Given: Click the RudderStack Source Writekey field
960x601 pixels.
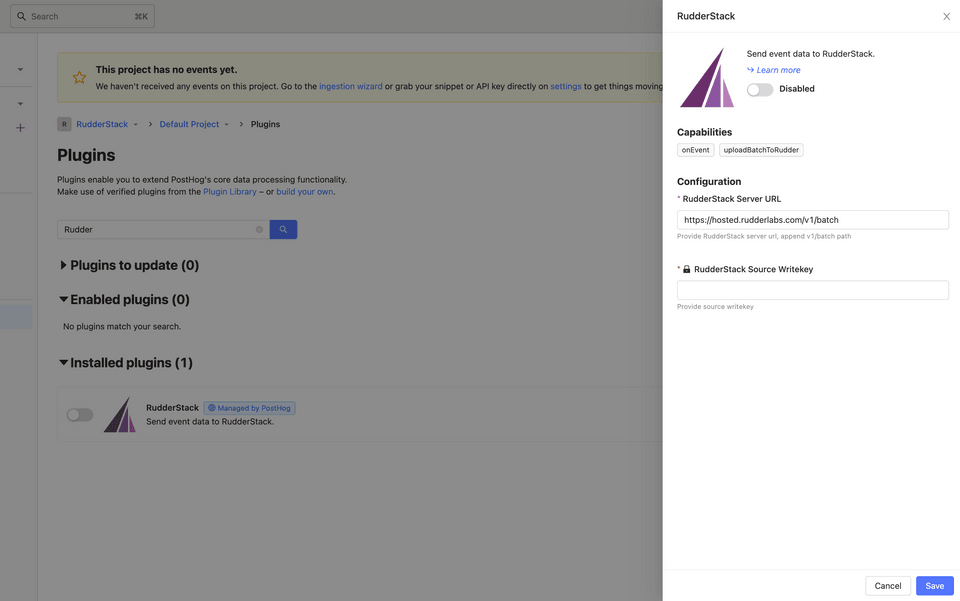Looking at the screenshot, I should click(x=812, y=290).
